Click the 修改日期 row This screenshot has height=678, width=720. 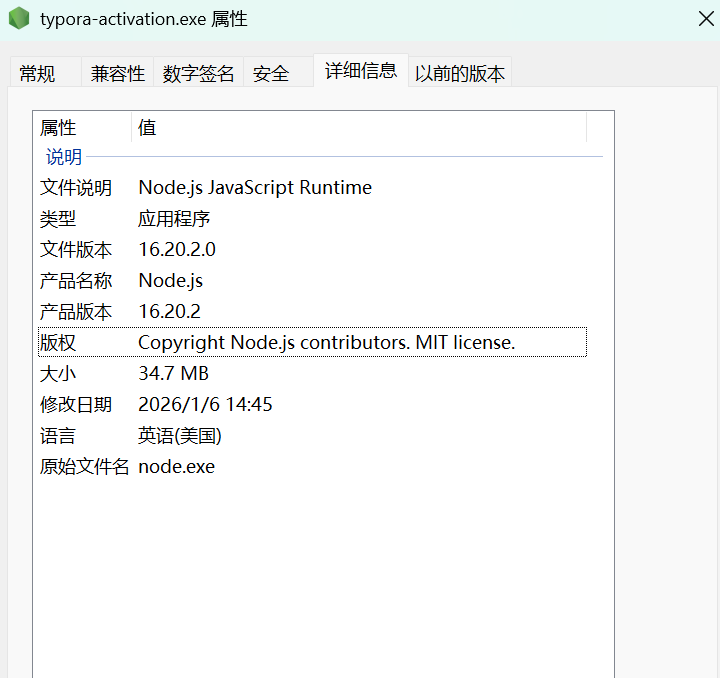tap(76, 405)
